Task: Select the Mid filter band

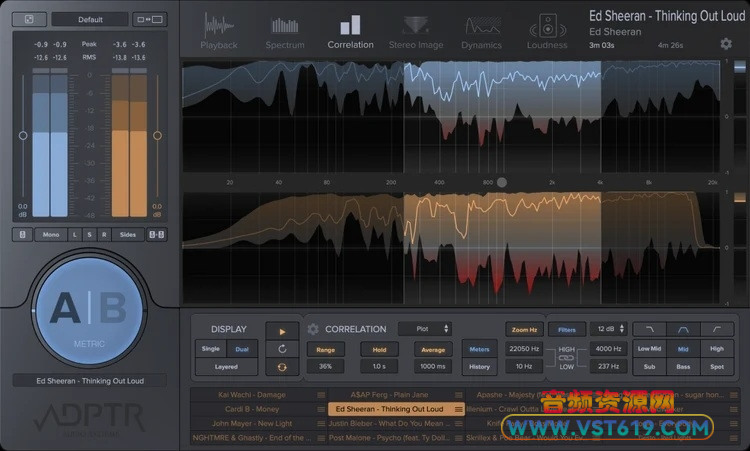Action: click(683, 349)
